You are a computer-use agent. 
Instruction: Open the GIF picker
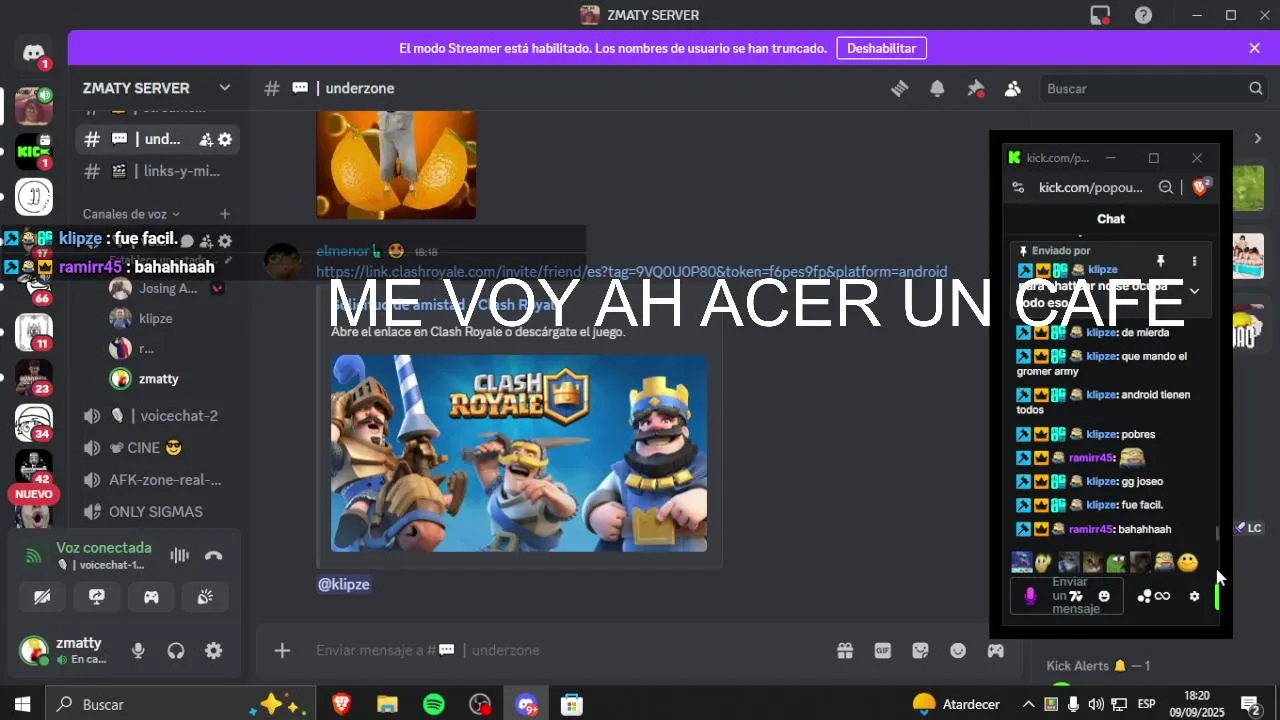tap(883, 651)
